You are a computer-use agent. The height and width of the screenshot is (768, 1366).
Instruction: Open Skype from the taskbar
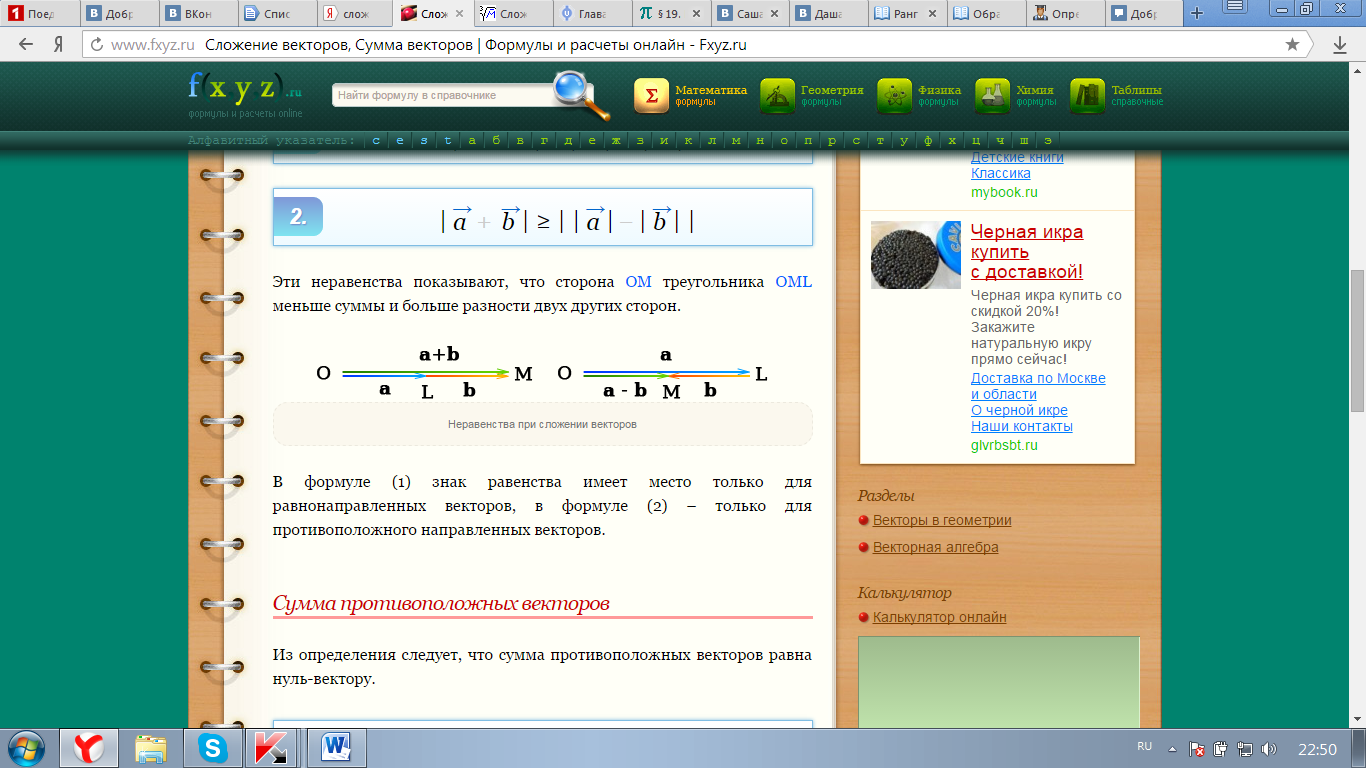pos(212,748)
